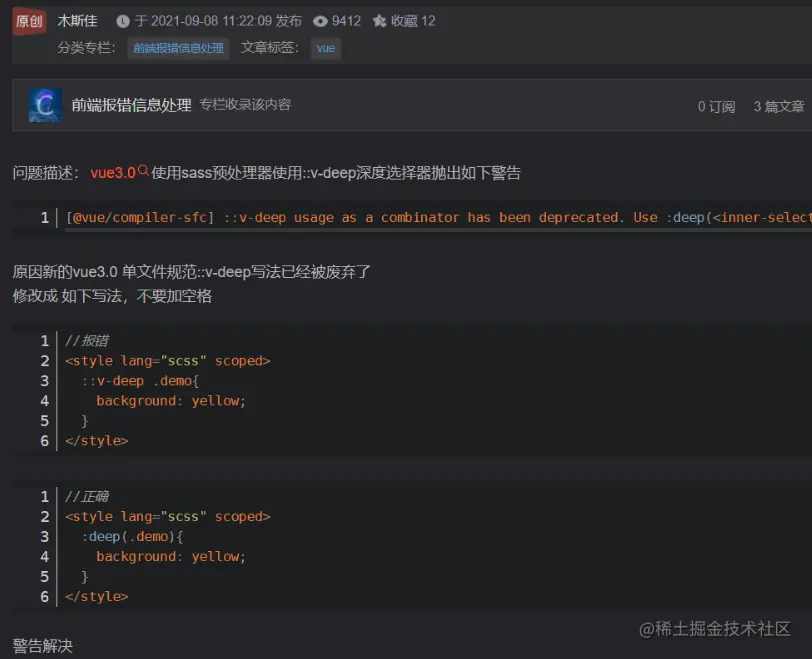
Task: Click the ::v-deep .demo{ code line
Action: (140, 381)
